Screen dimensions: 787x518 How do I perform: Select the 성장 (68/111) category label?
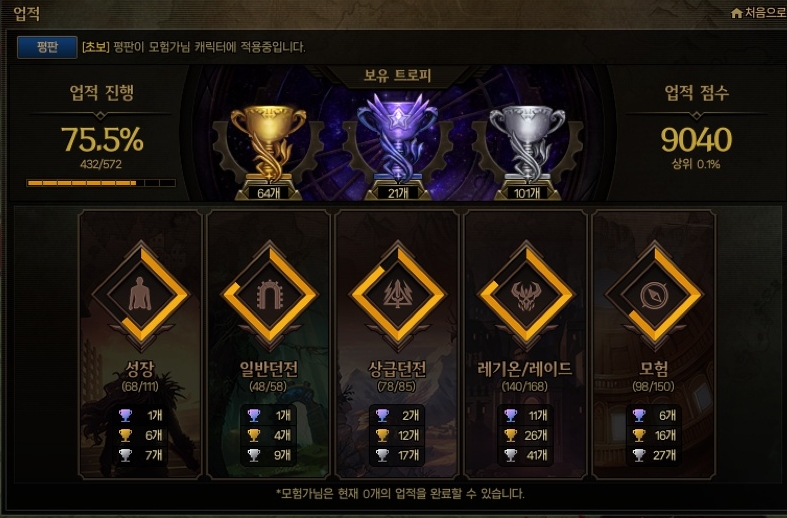[140, 376]
